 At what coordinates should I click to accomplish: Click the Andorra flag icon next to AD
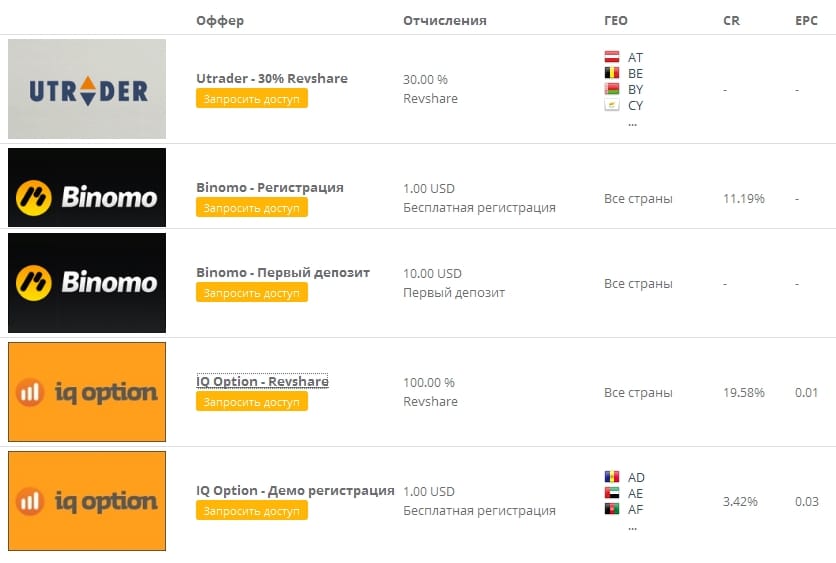[x=612, y=477]
